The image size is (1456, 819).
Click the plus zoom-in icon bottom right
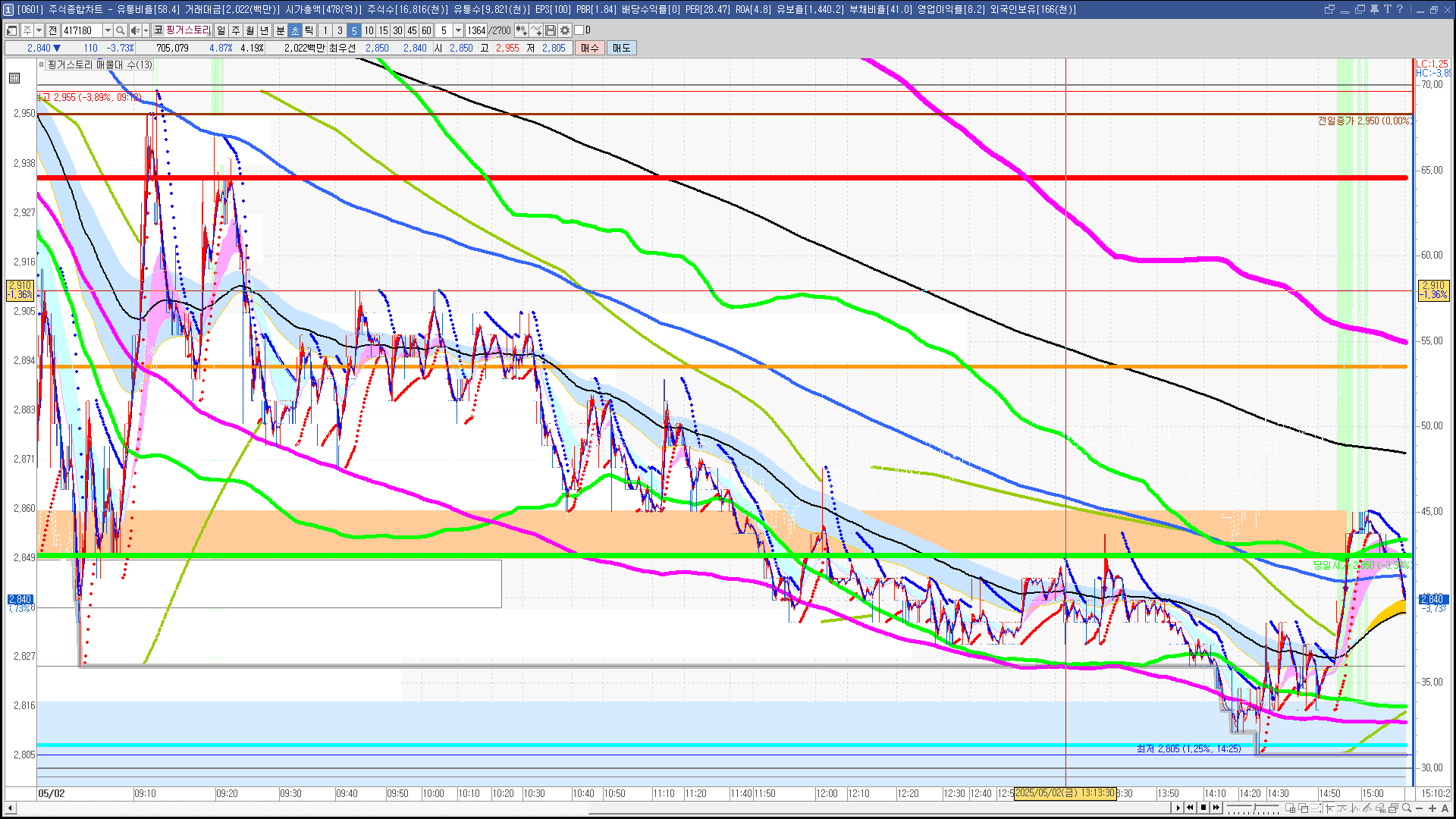click(x=1432, y=808)
